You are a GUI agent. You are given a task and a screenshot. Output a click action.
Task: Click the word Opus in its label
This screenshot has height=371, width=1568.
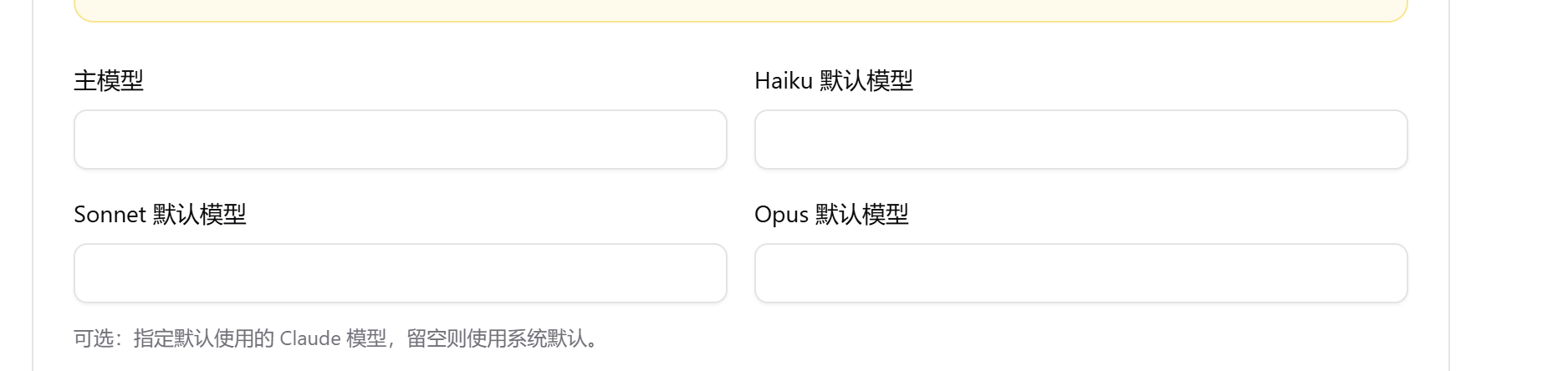click(781, 216)
